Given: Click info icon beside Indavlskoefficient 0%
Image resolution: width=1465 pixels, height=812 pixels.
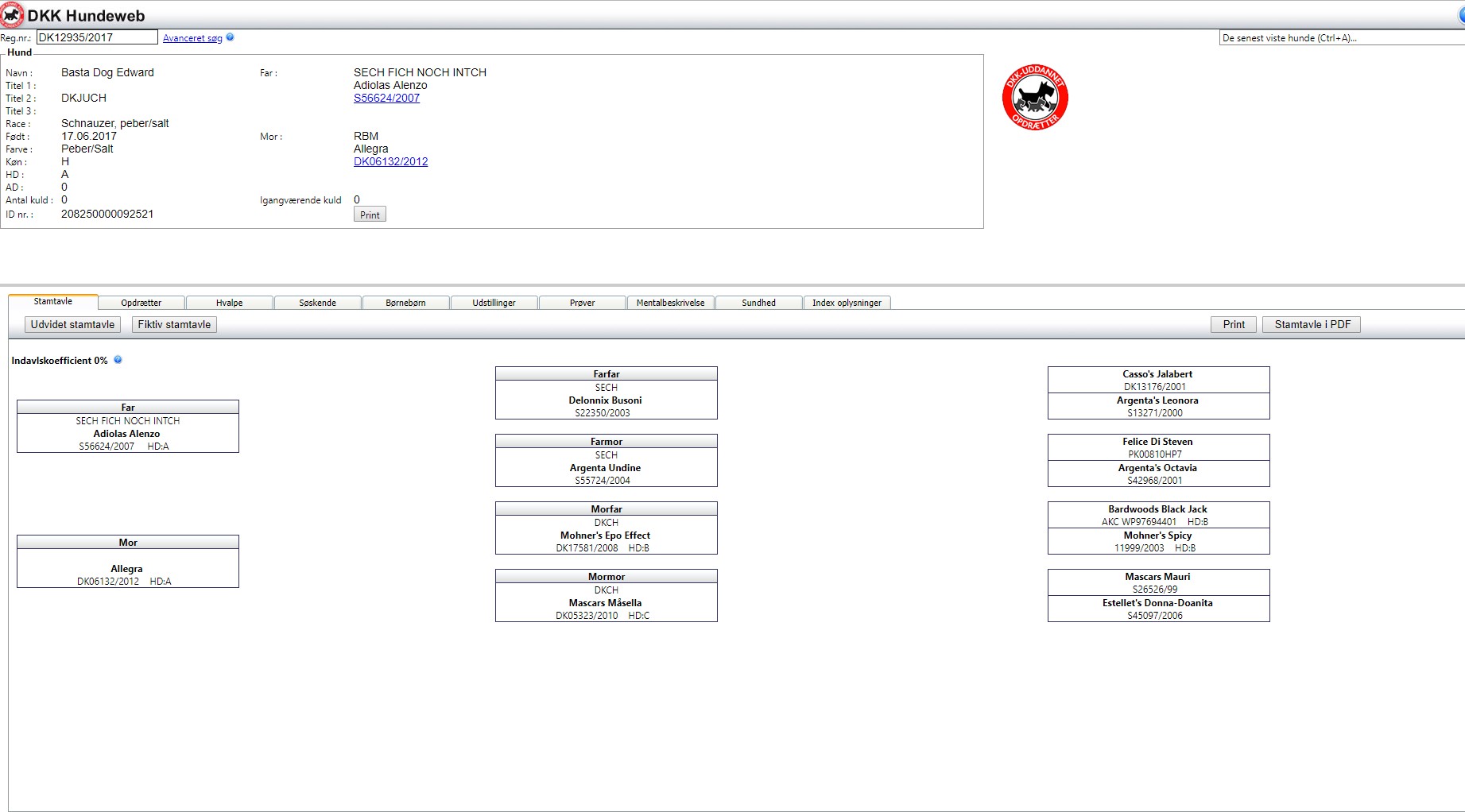Looking at the screenshot, I should click(x=118, y=360).
